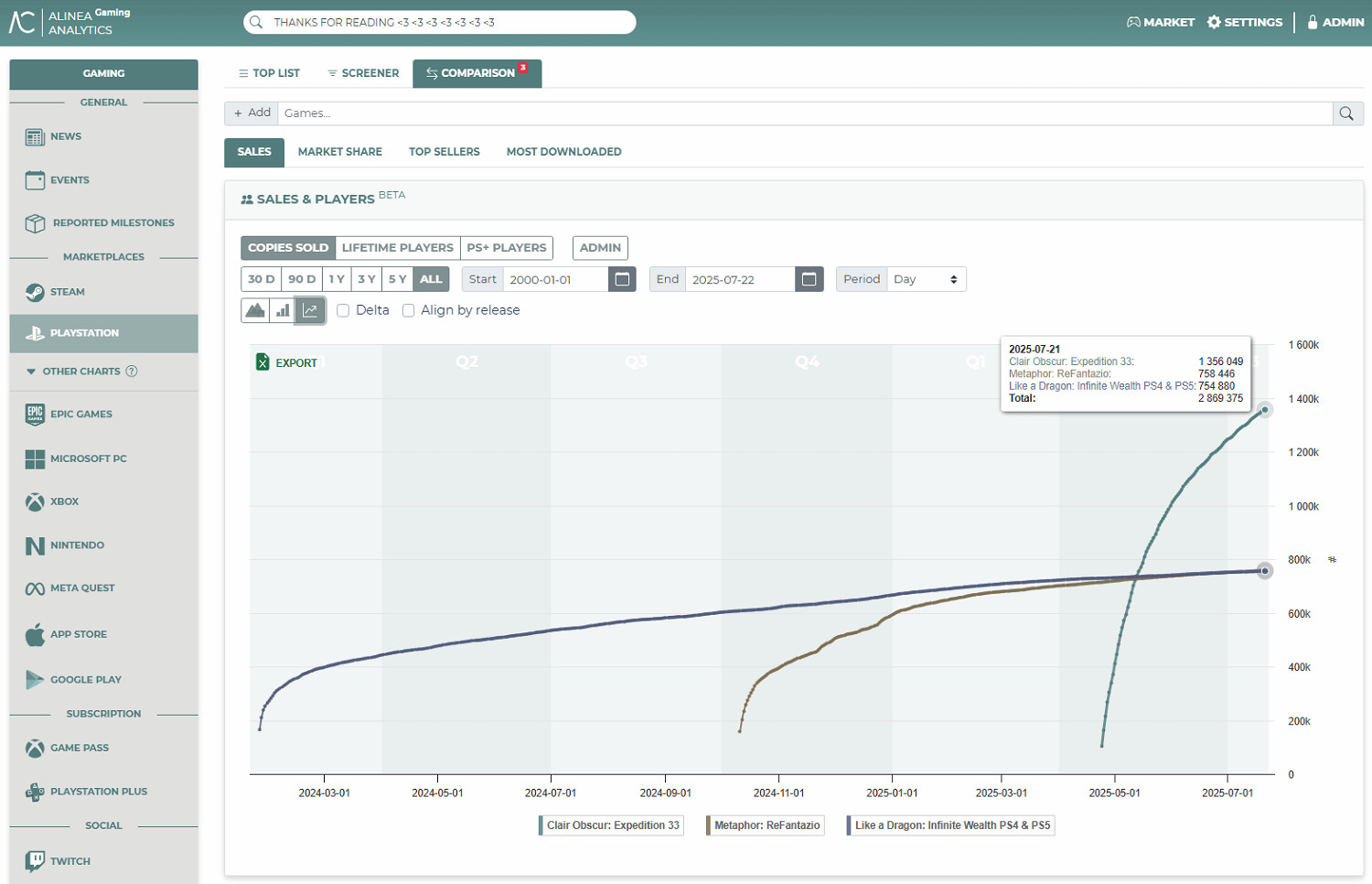Select the 90 D time range

[301, 279]
